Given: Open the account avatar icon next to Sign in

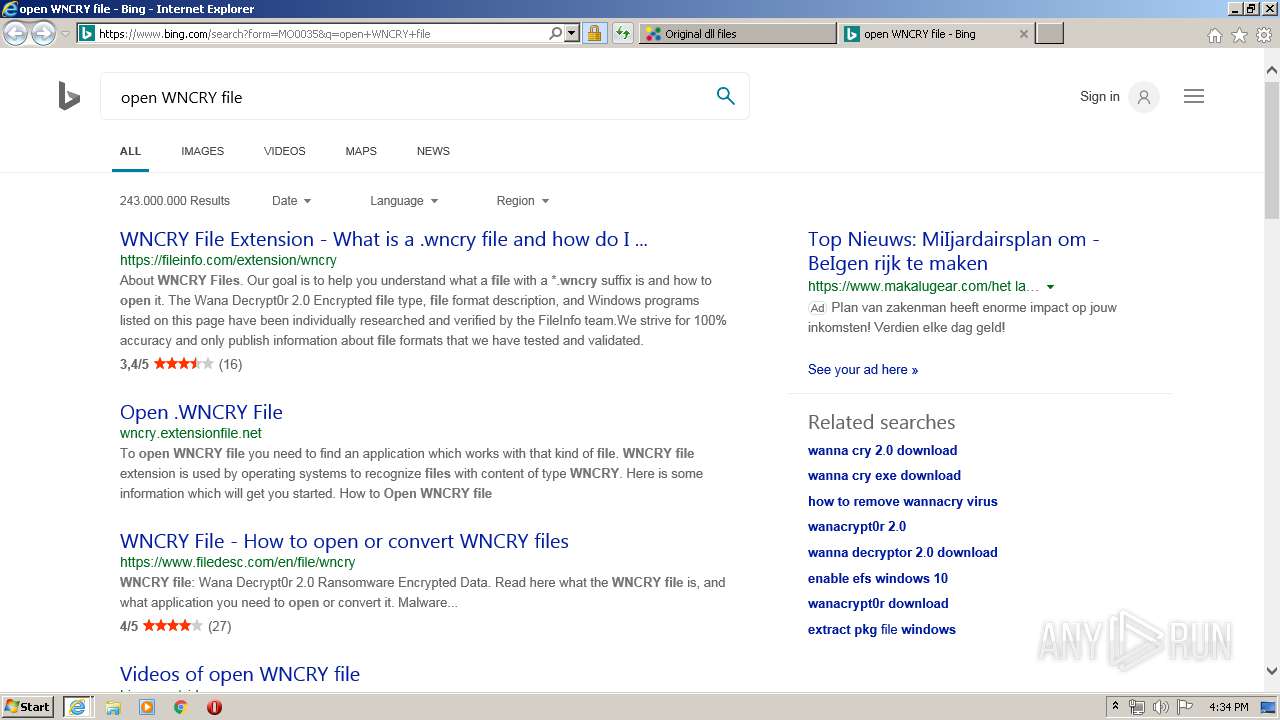Looking at the screenshot, I should tap(1144, 97).
